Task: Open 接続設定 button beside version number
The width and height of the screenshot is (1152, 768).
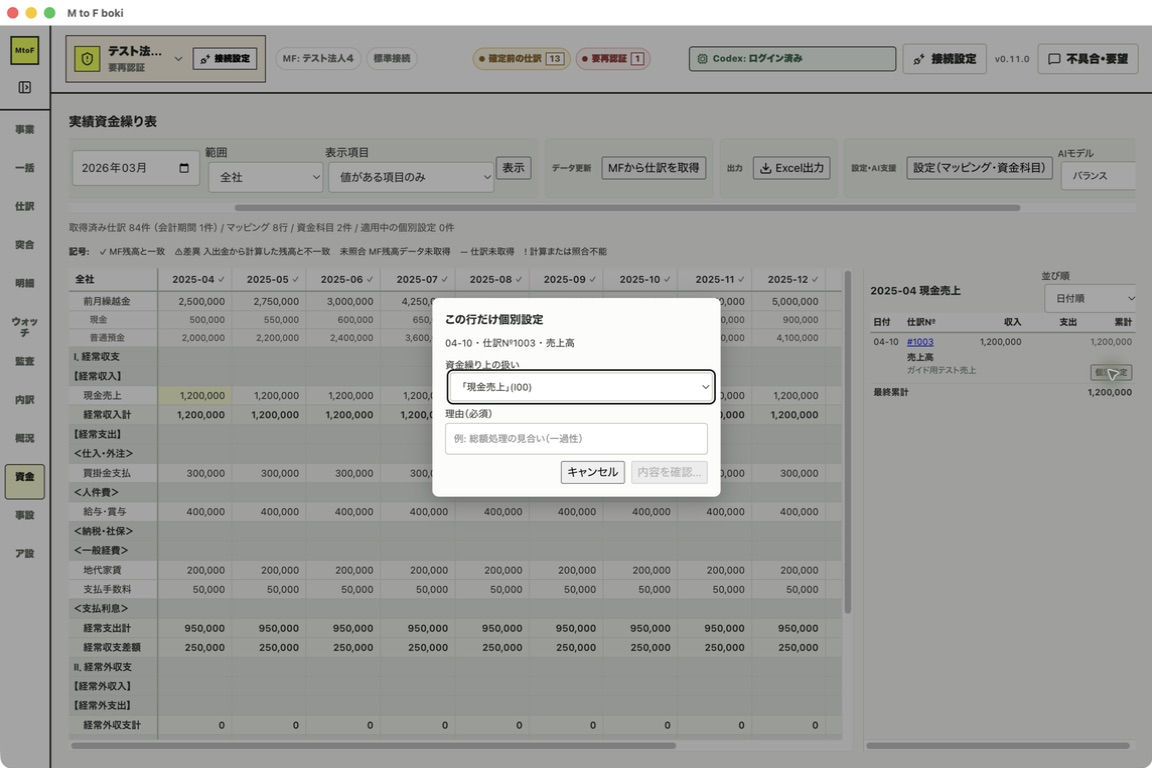Action: (x=945, y=59)
